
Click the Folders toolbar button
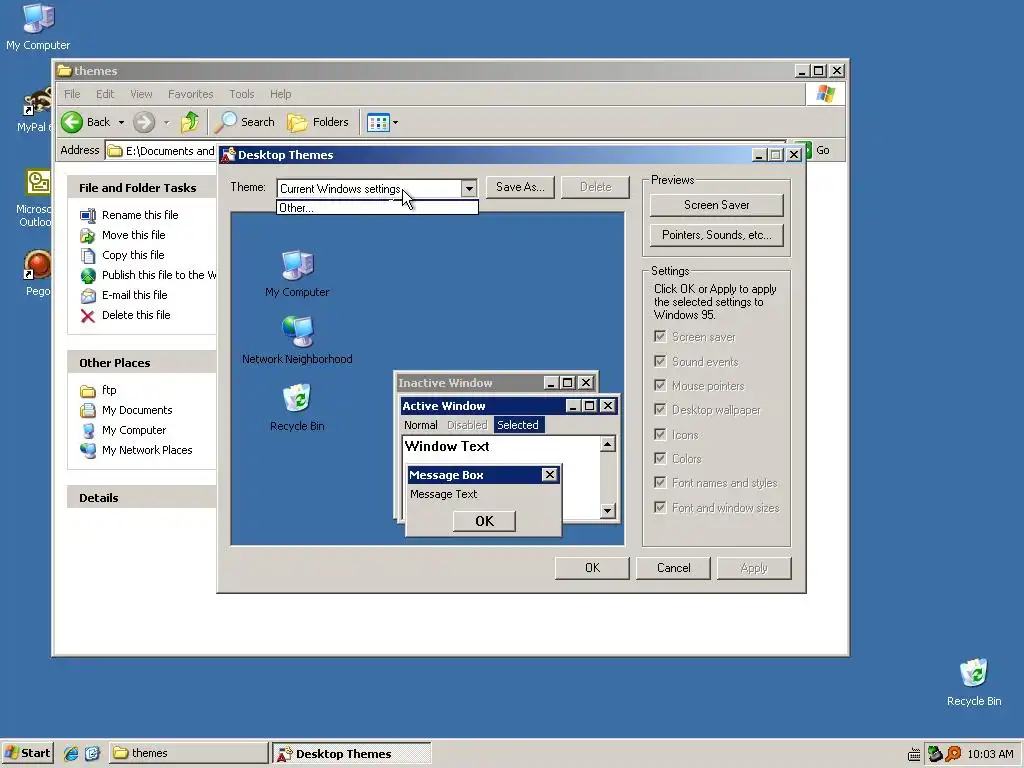tap(319, 121)
